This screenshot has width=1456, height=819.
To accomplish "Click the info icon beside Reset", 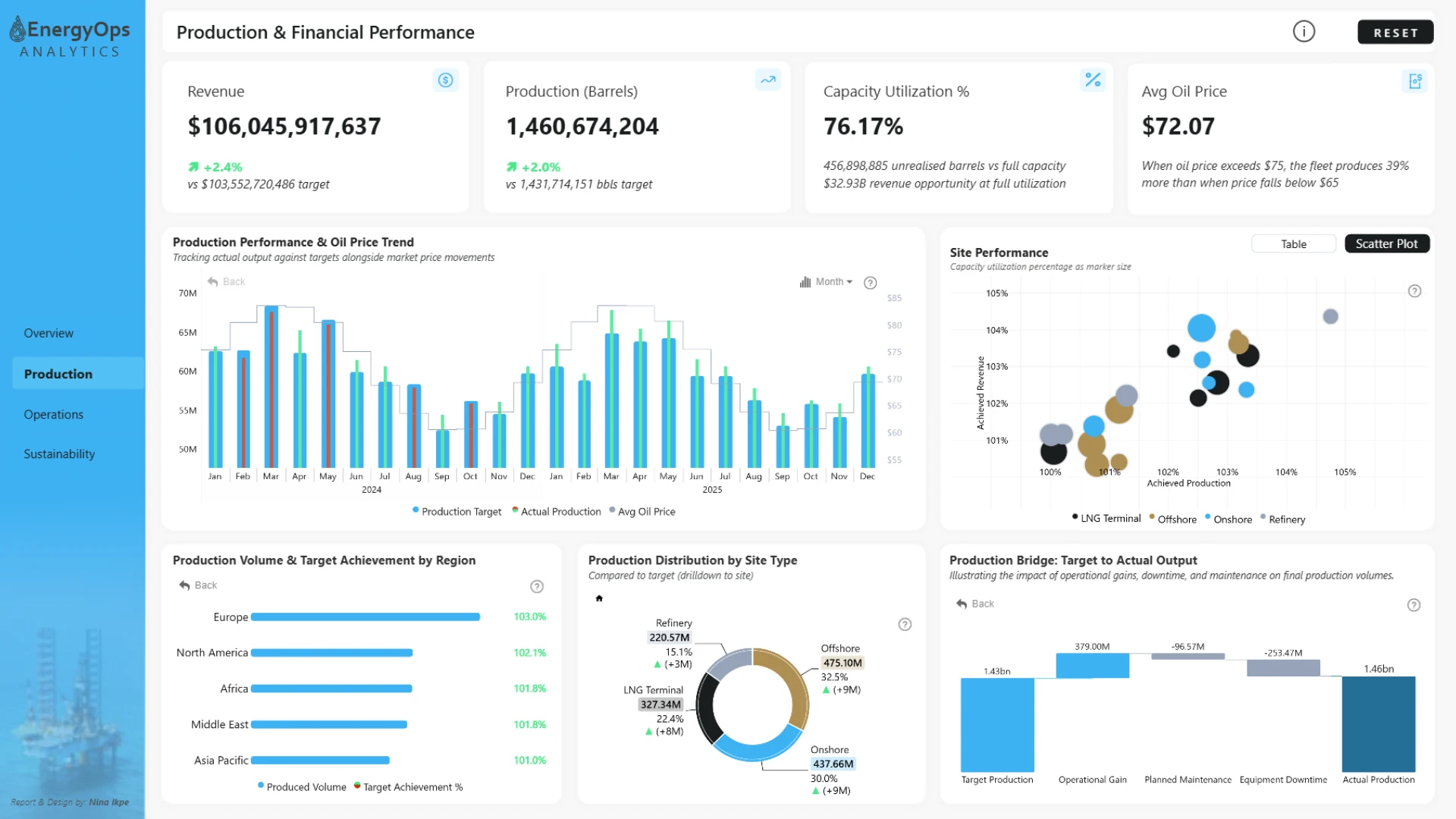I will (1304, 32).
